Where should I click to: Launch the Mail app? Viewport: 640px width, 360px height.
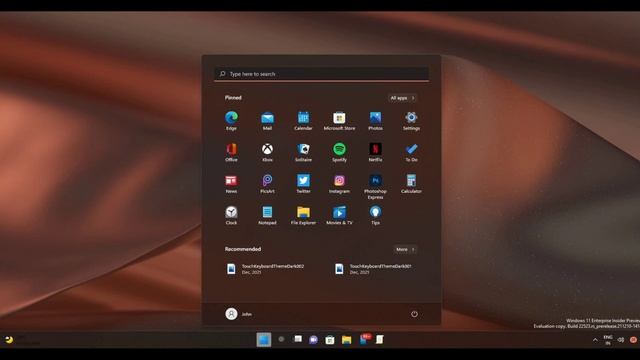coord(267,121)
